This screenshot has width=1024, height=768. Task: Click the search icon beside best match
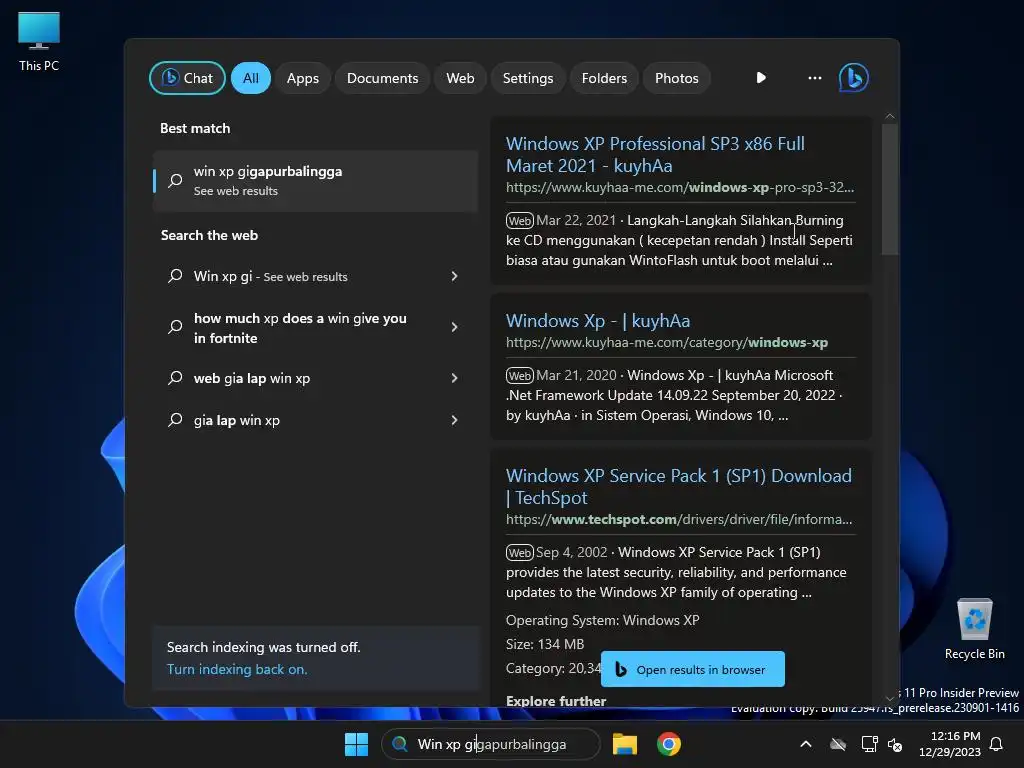tap(175, 181)
